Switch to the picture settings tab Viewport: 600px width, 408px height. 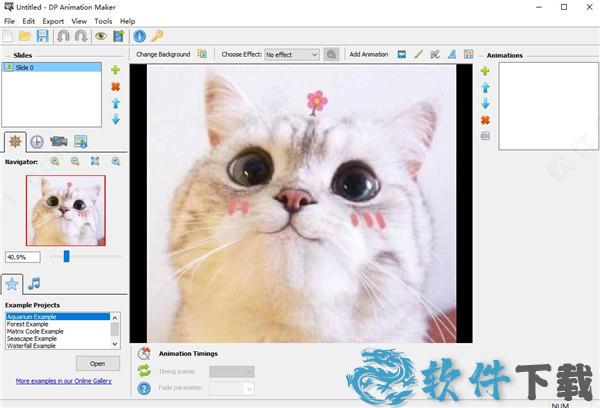pyautogui.click(x=81, y=142)
